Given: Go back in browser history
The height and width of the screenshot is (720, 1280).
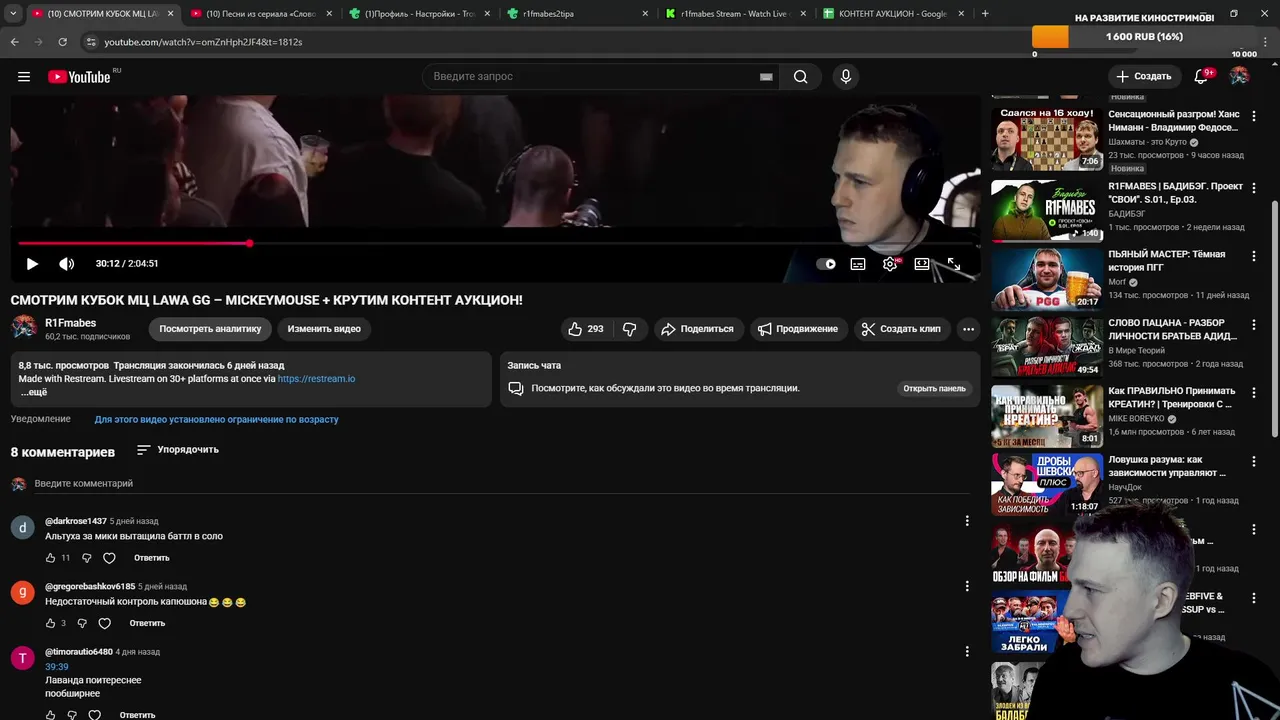Looking at the screenshot, I should click(x=15, y=42).
